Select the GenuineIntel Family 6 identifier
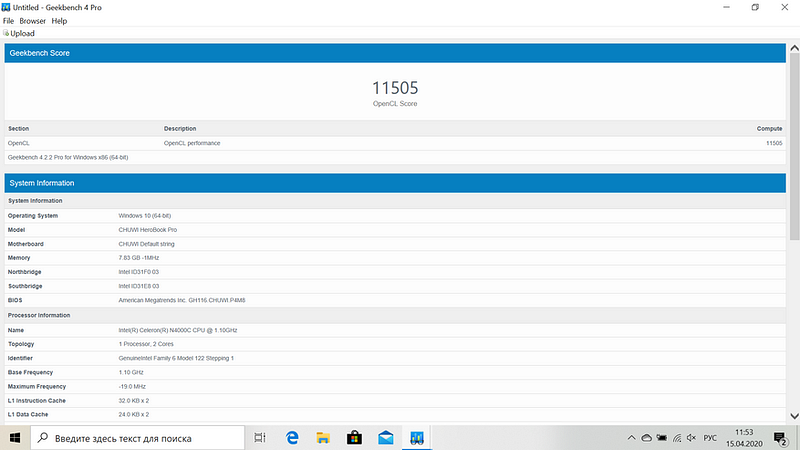The width and height of the screenshot is (800, 450). point(176,358)
